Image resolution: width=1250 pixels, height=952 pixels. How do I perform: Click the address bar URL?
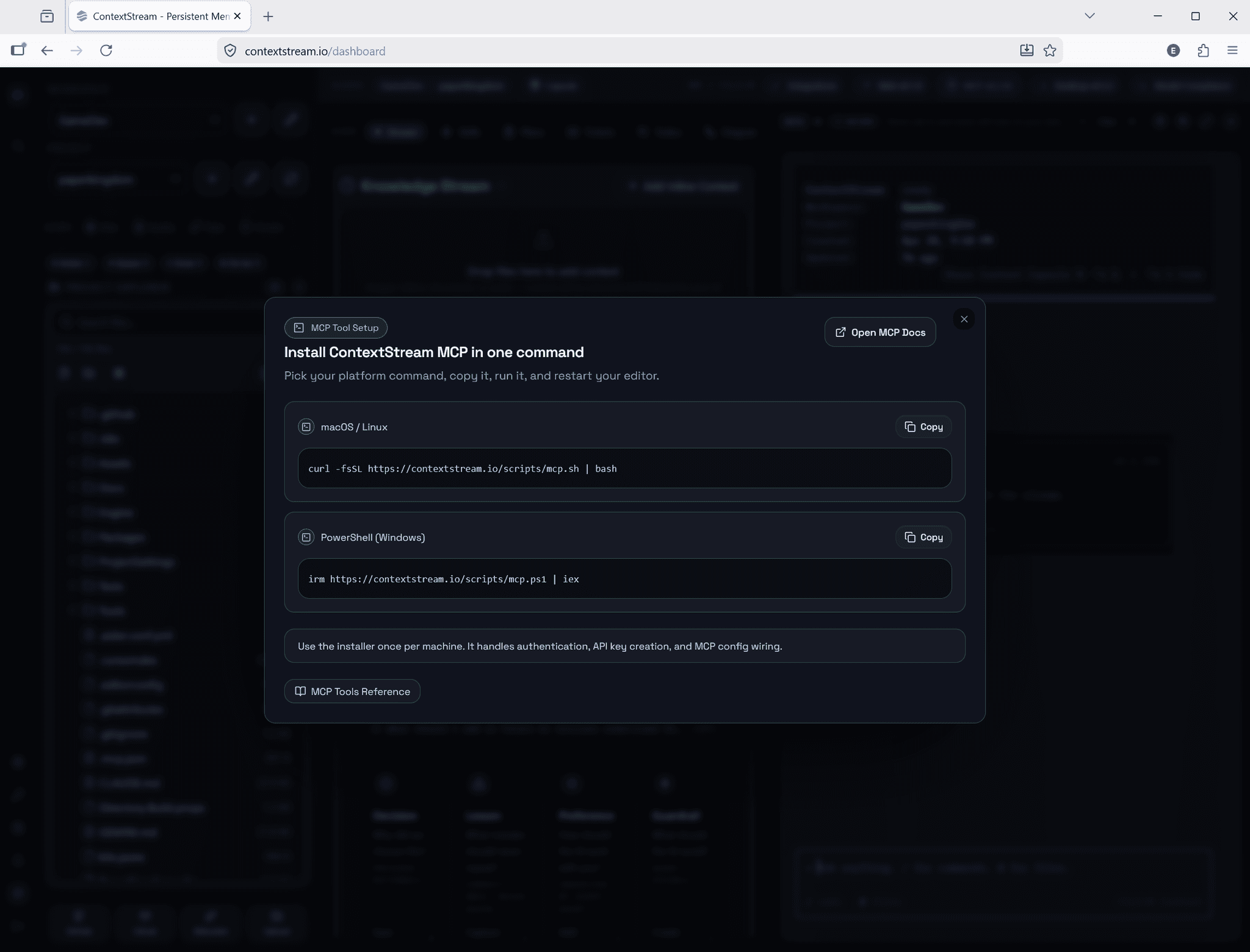[315, 51]
